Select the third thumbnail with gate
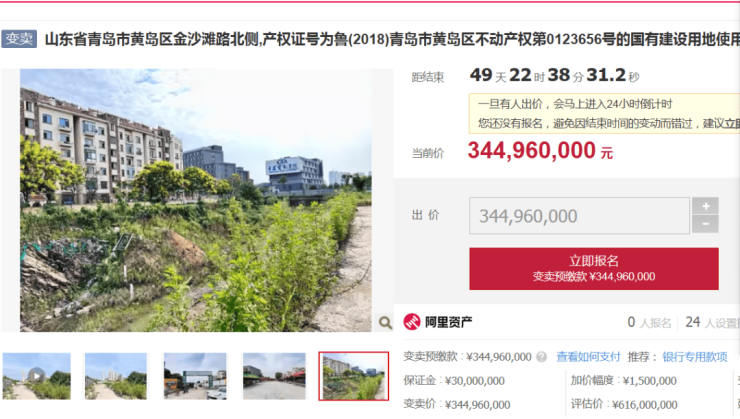 [x=195, y=376]
